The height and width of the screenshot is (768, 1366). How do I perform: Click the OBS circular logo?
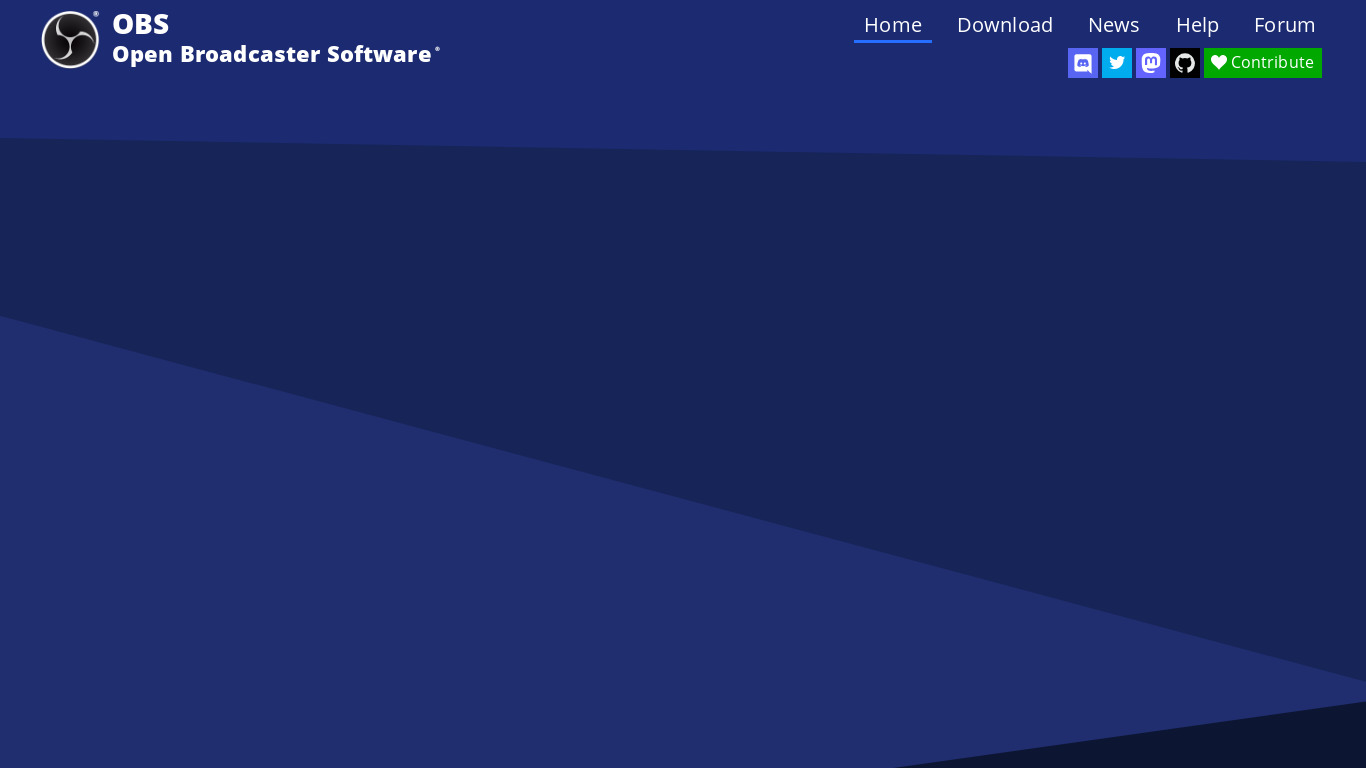70,40
